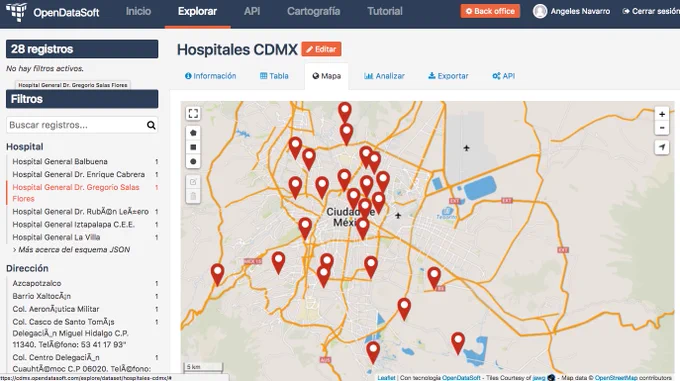The width and height of the screenshot is (680, 381).
Task: Open OpenDataSoft attribution link
Action: pyautogui.click(x=461, y=378)
